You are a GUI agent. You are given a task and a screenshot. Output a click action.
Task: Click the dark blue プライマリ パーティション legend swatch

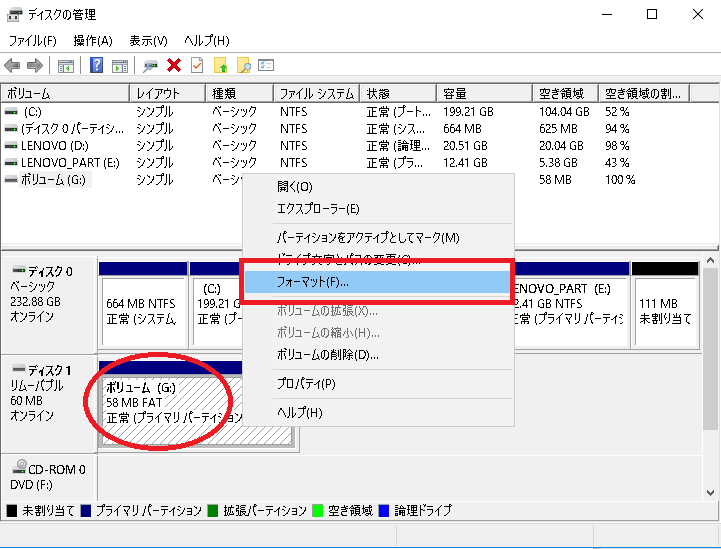click(x=86, y=510)
